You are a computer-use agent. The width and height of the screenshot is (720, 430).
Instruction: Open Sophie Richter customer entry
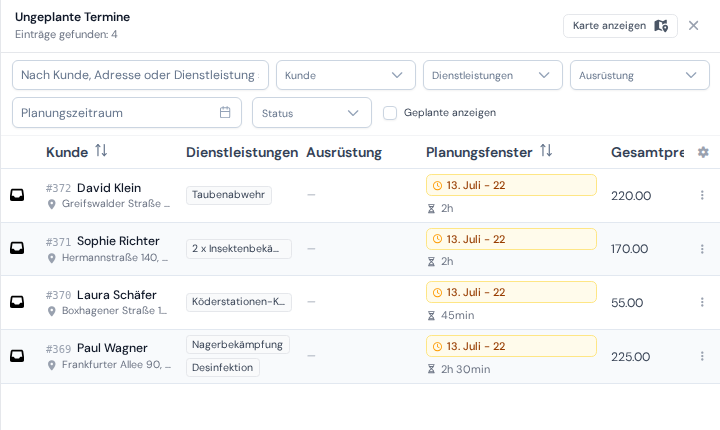(118, 241)
